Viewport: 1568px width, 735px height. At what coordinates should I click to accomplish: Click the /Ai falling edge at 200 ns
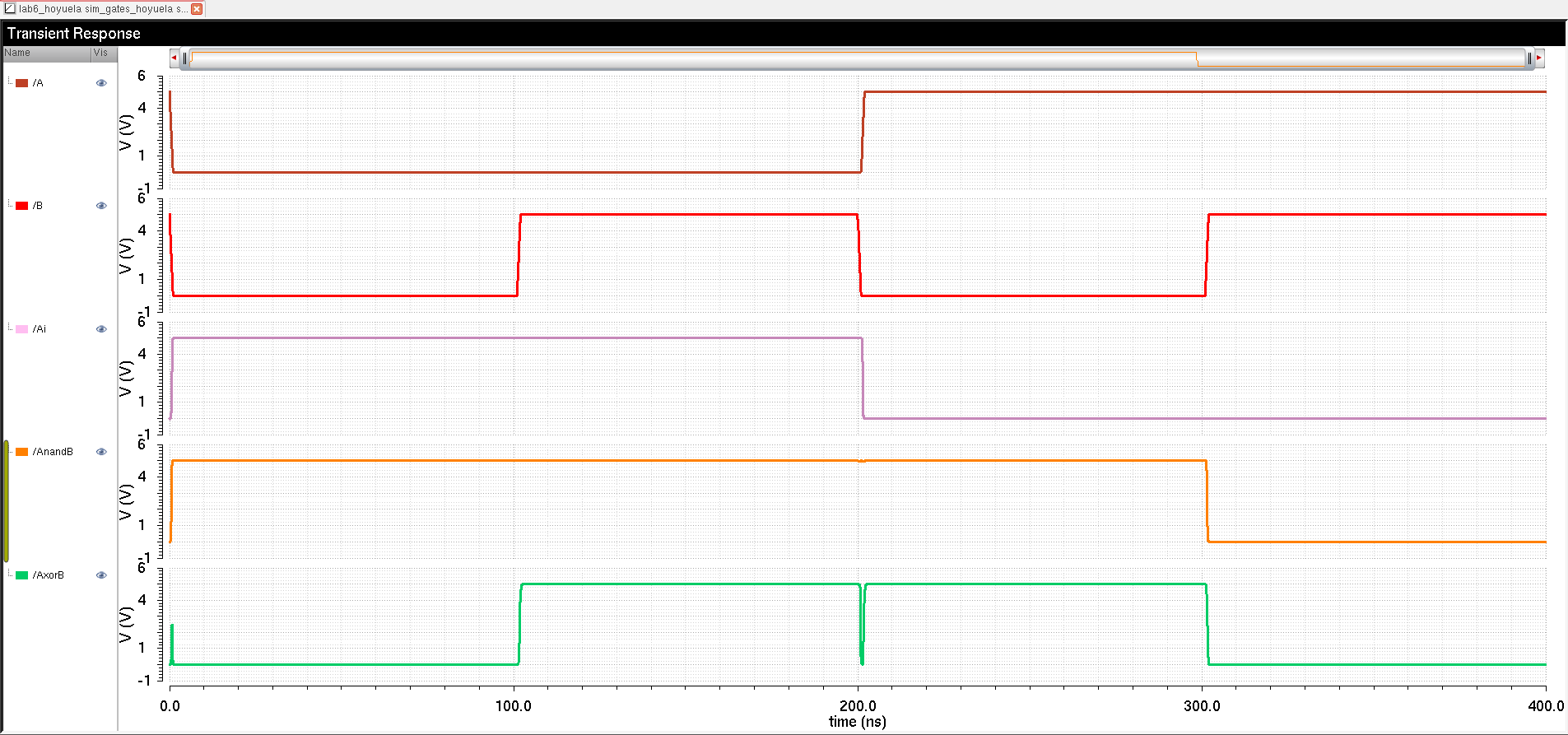click(x=863, y=379)
